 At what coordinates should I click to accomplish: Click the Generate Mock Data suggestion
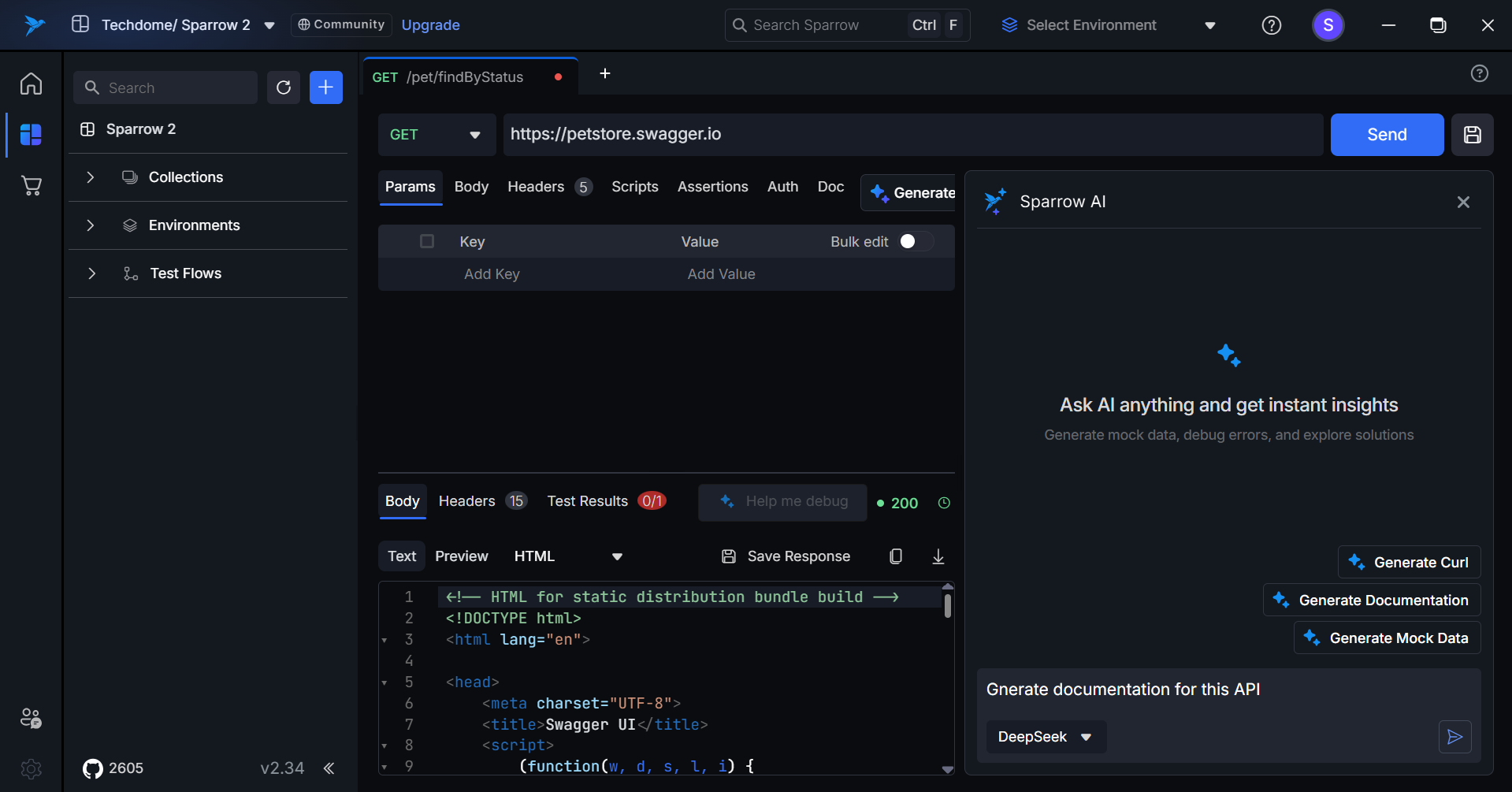pyautogui.click(x=1387, y=638)
